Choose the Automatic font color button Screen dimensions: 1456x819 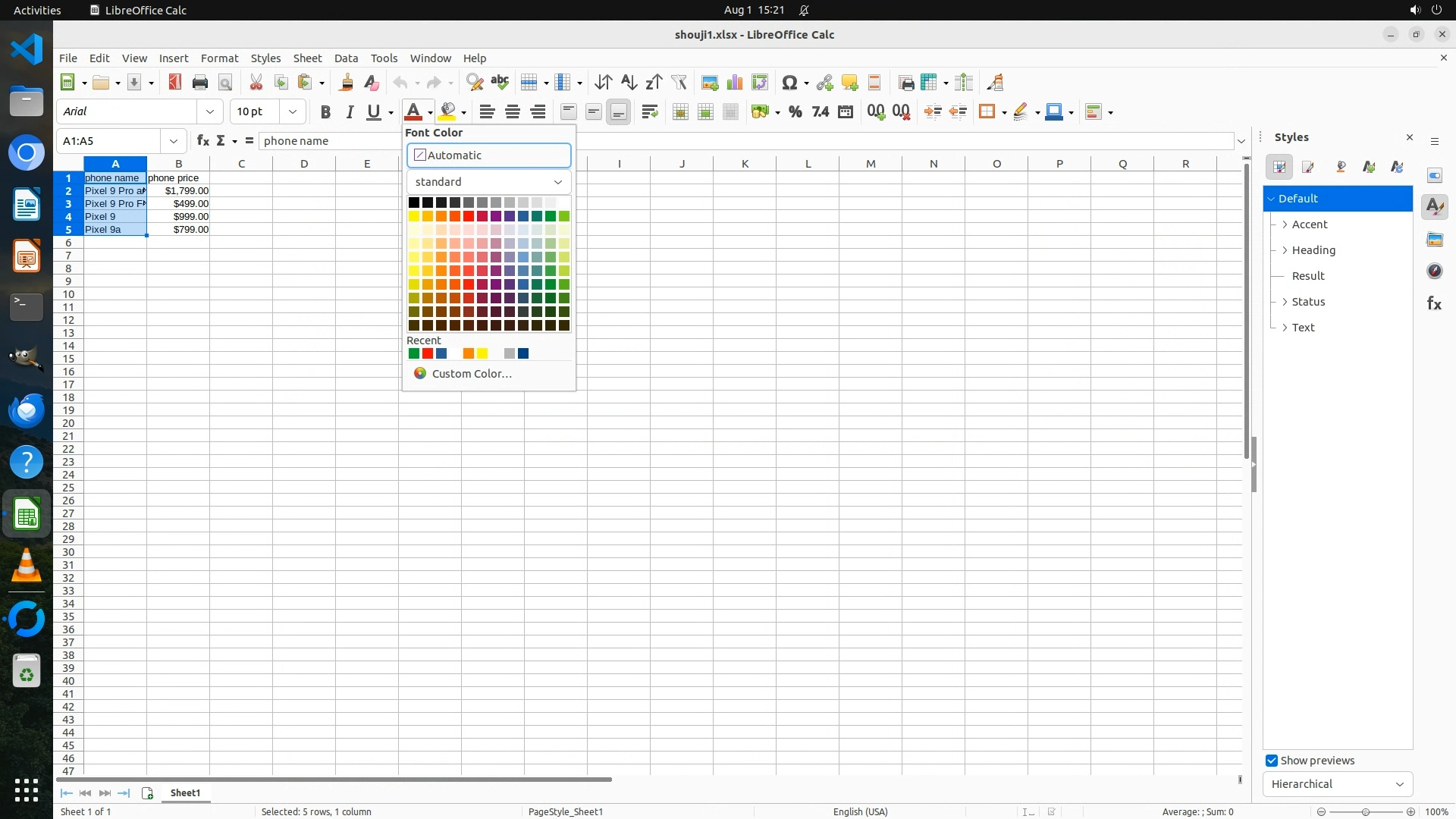coord(488,155)
